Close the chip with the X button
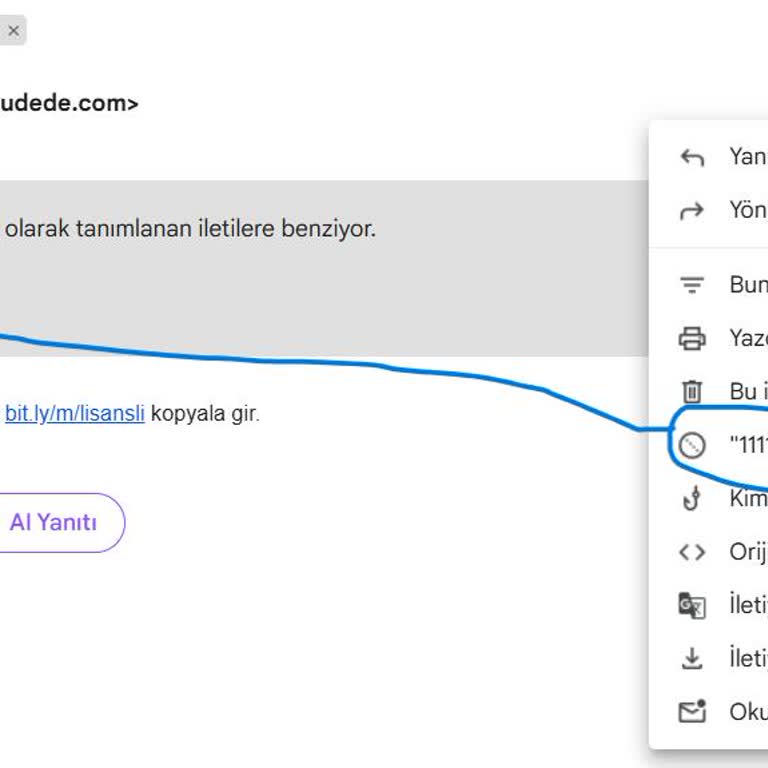The height and width of the screenshot is (768, 768). click(13, 31)
